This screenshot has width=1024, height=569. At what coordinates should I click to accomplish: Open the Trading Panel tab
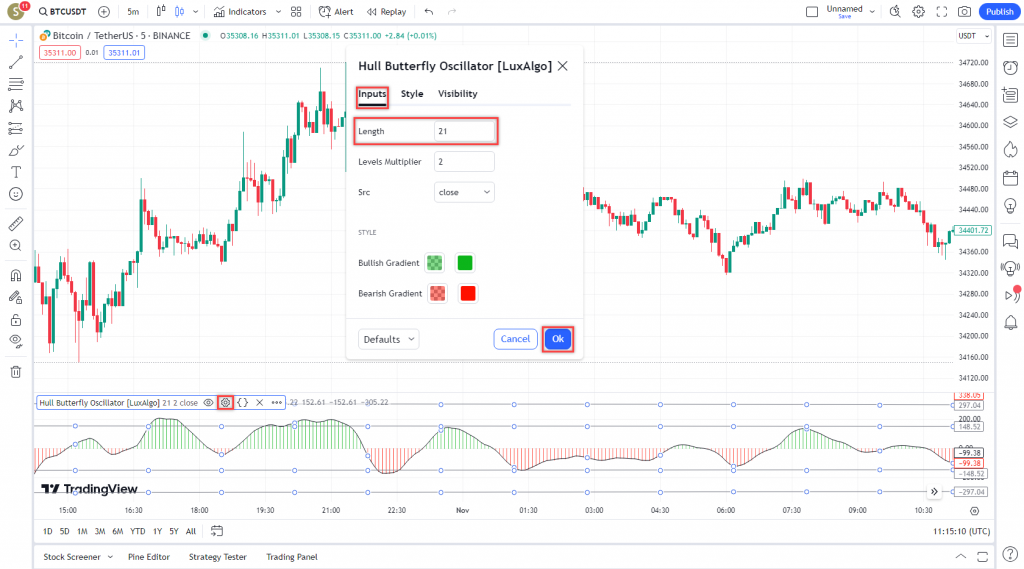click(x=292, y=557)
